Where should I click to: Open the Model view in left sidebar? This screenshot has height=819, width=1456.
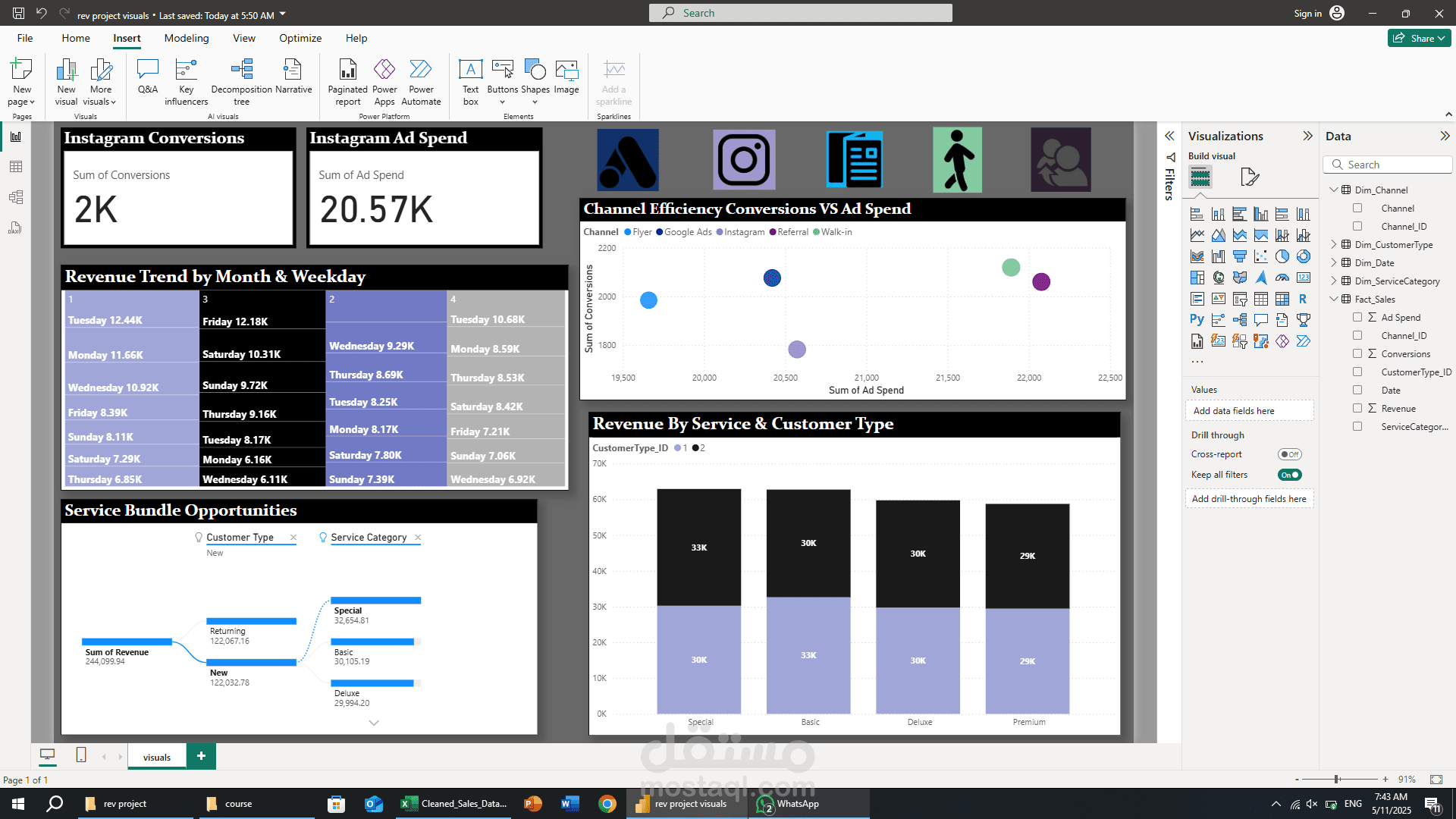point(16,197)
